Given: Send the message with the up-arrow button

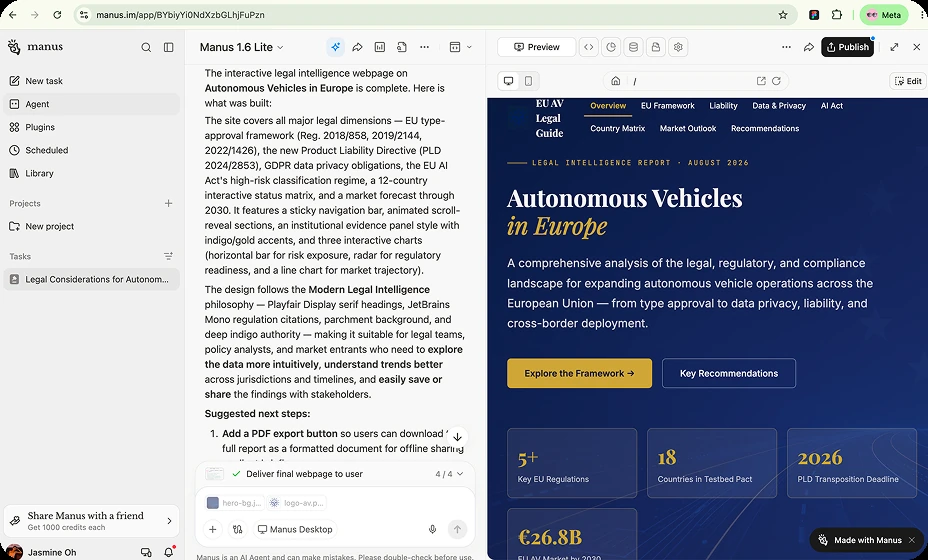Looking at the screenshot, I should 457,529.
